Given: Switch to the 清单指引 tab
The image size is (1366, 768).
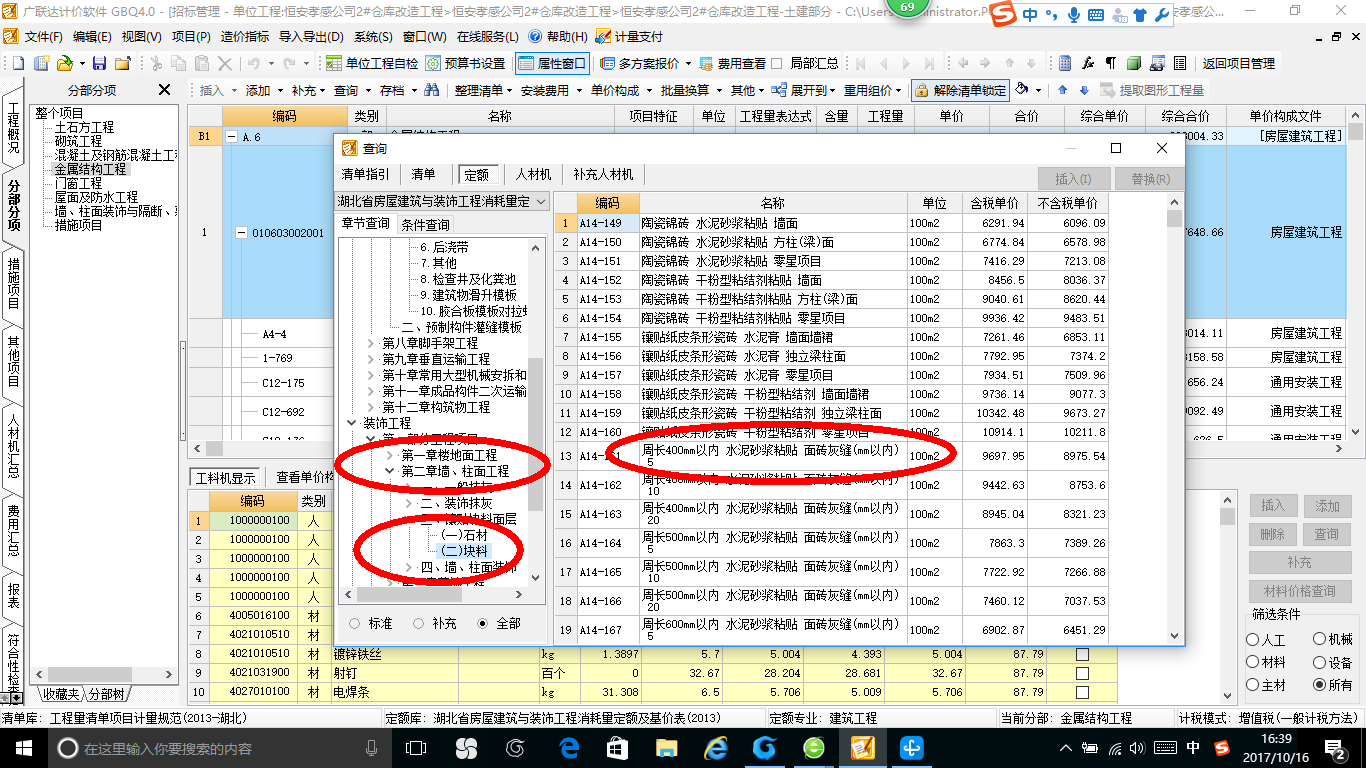Looking at the screenshot, I should coord(366,174).
